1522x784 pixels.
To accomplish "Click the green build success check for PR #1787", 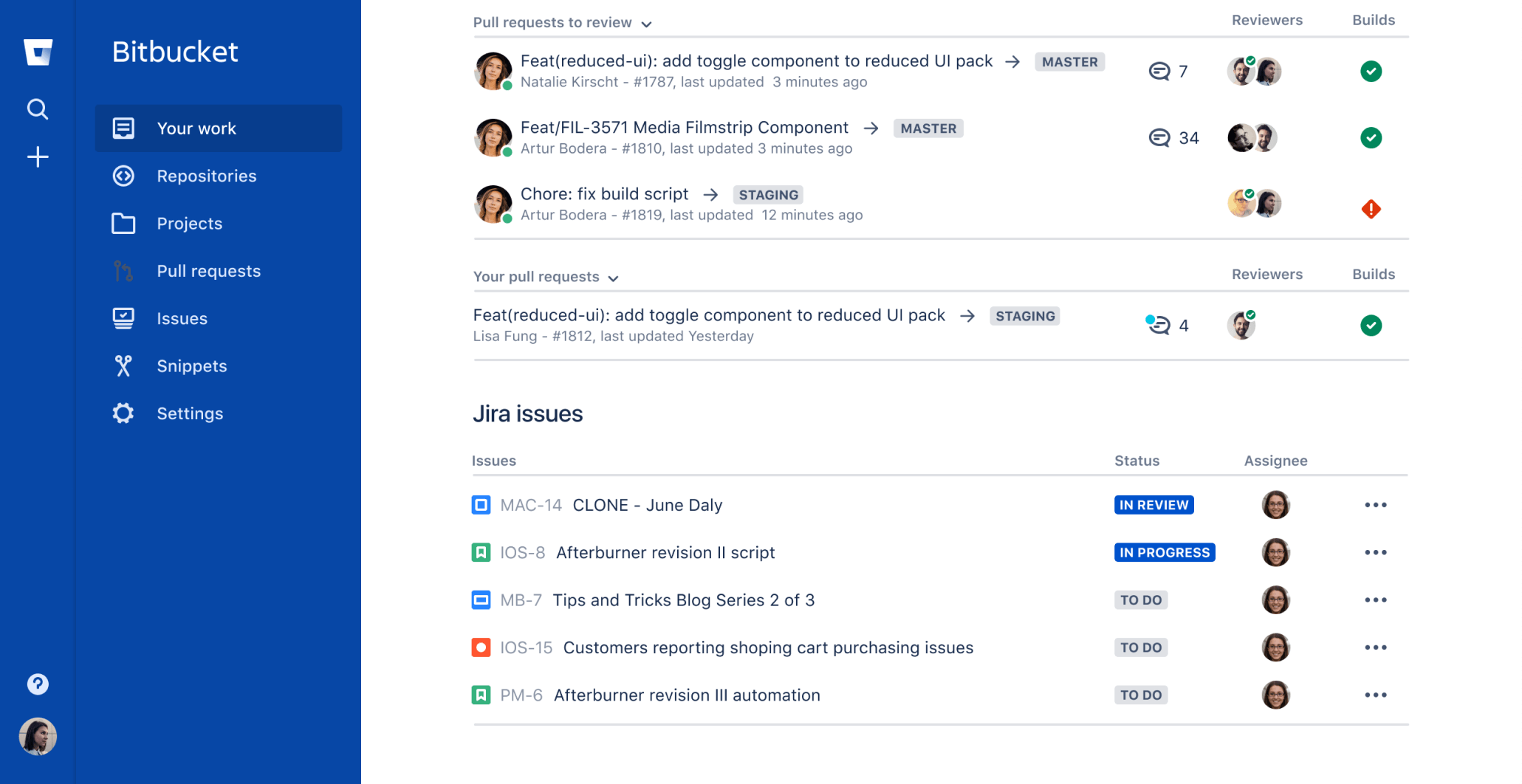I will tap(1371, 71).
